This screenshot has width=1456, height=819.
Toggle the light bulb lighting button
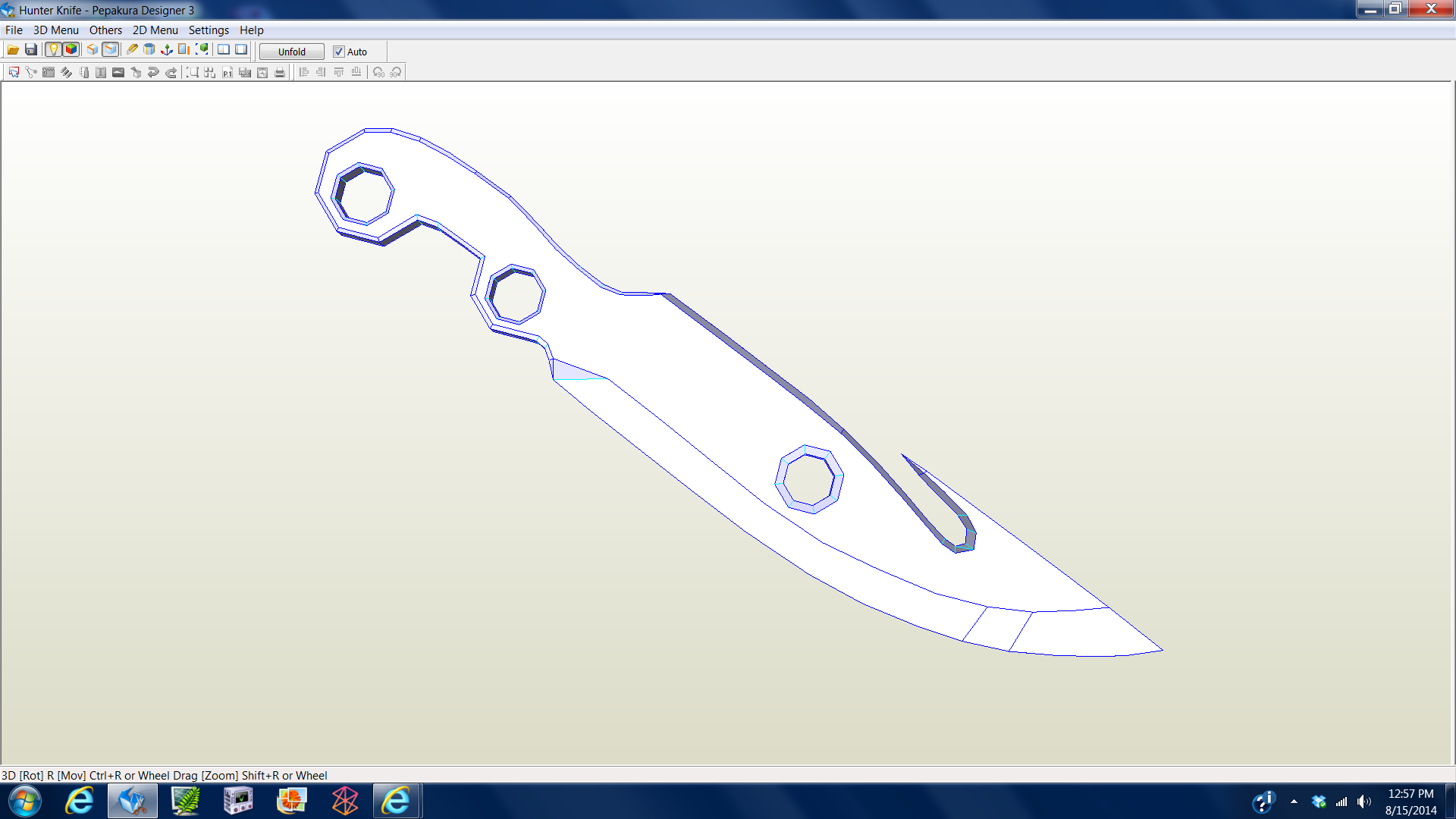53,50
